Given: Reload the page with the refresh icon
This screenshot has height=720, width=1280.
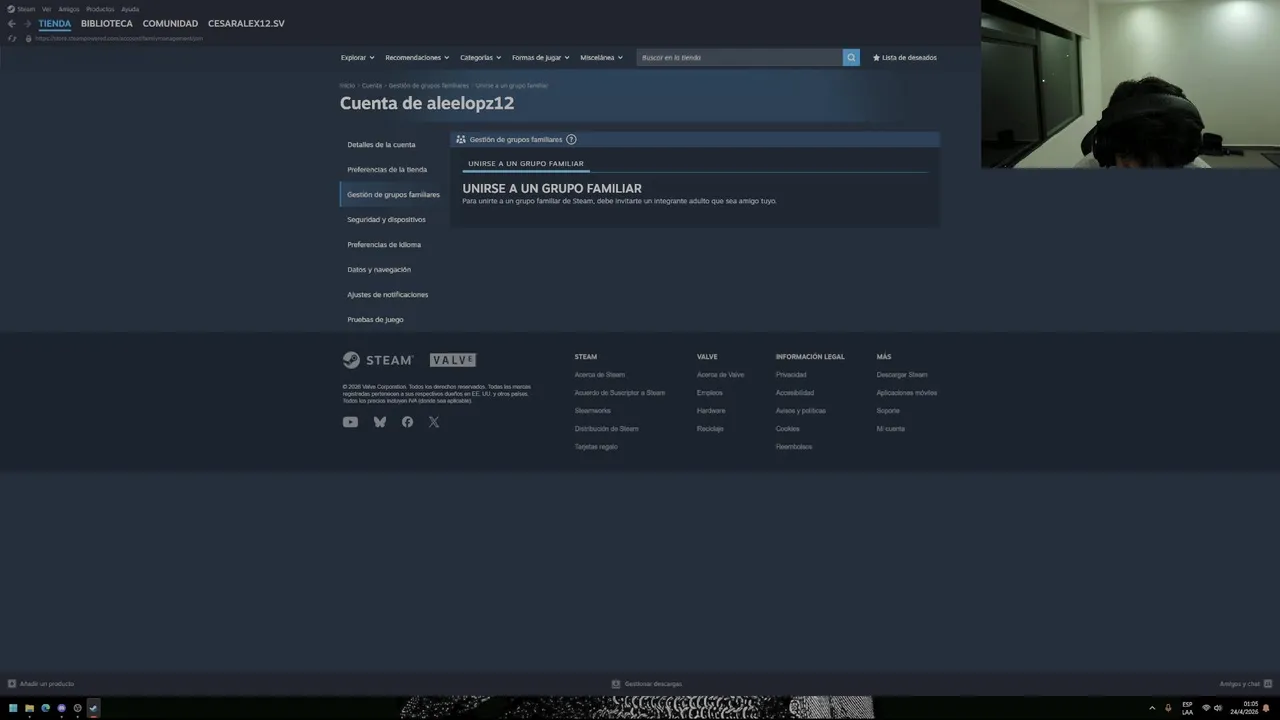Looking at the screenshot, I should click(x=12, y=38).
